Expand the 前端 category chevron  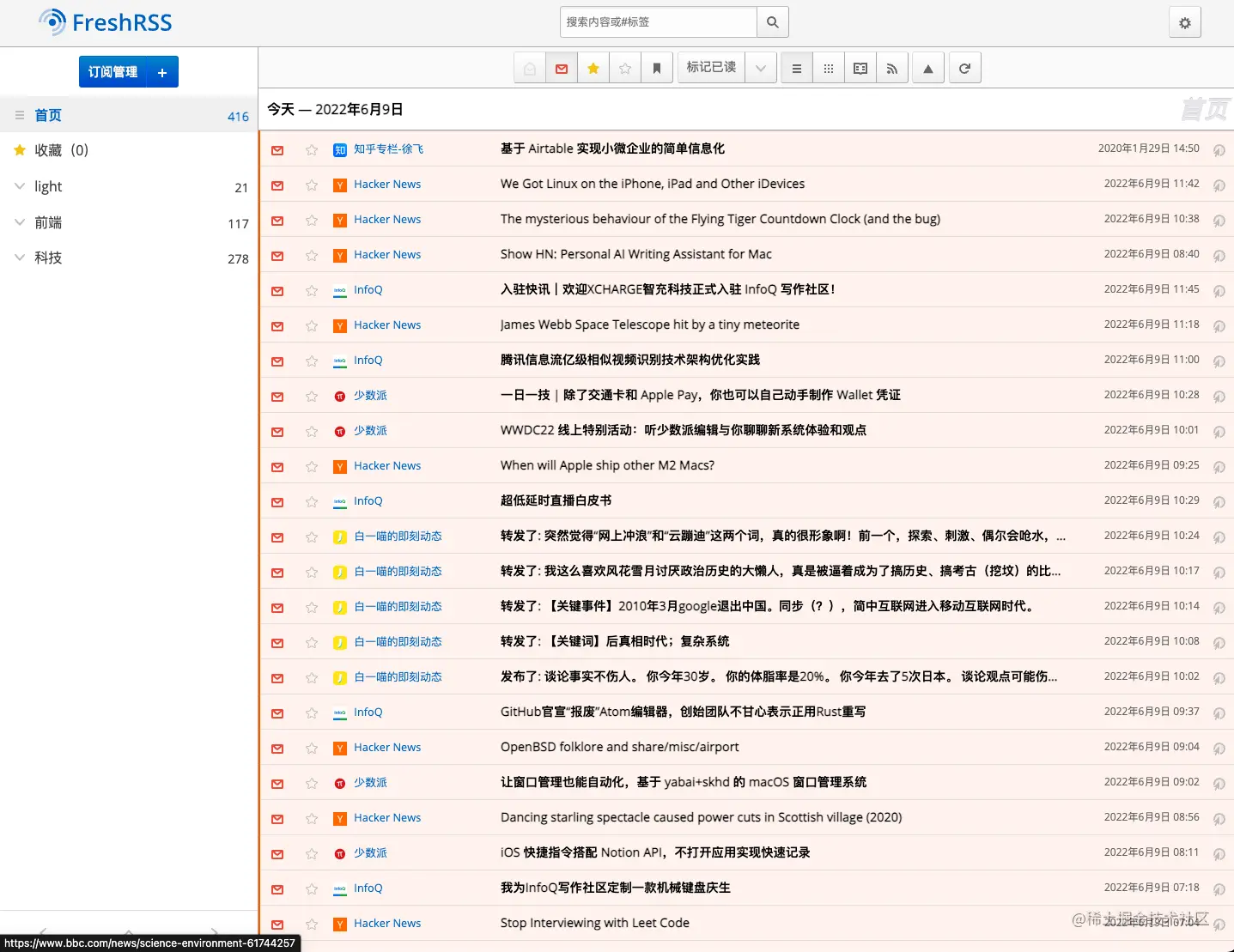pyautogui.click(x=19, y=222)
